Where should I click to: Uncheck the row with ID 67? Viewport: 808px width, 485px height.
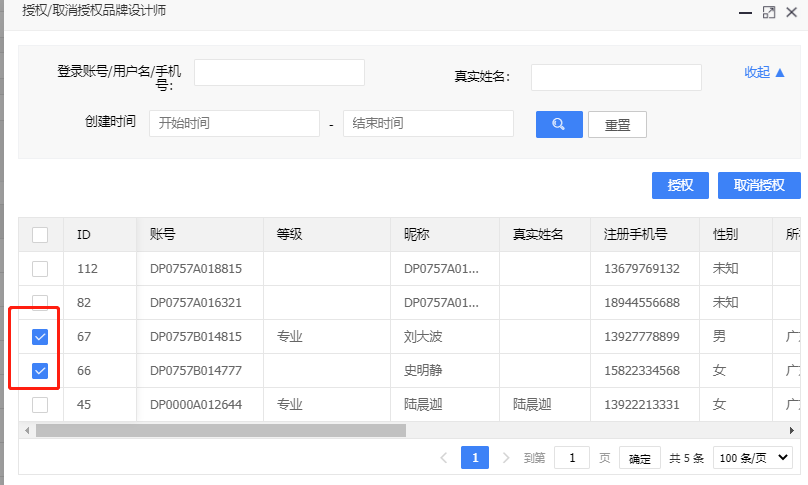(40, 337)
